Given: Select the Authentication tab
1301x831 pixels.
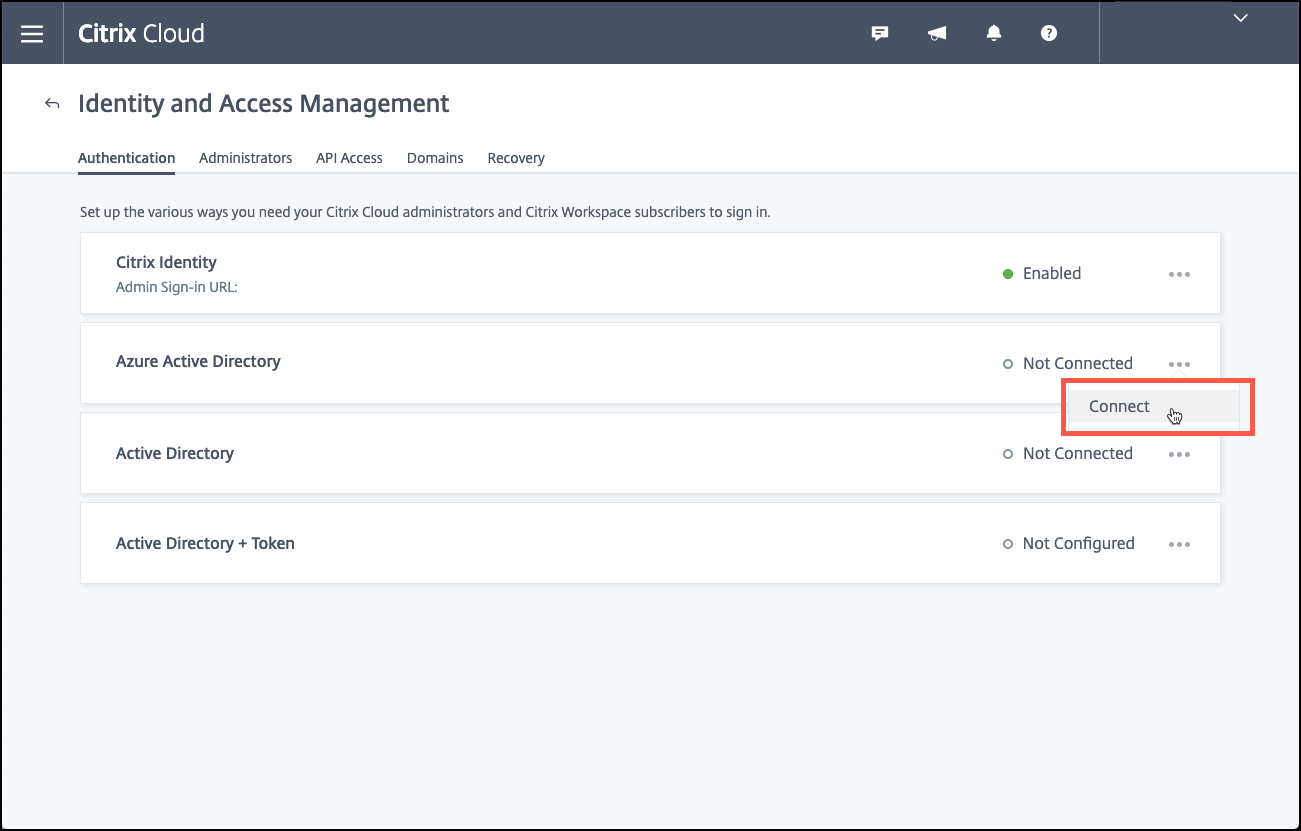Looking at the screenshot, I should point(126,158).
